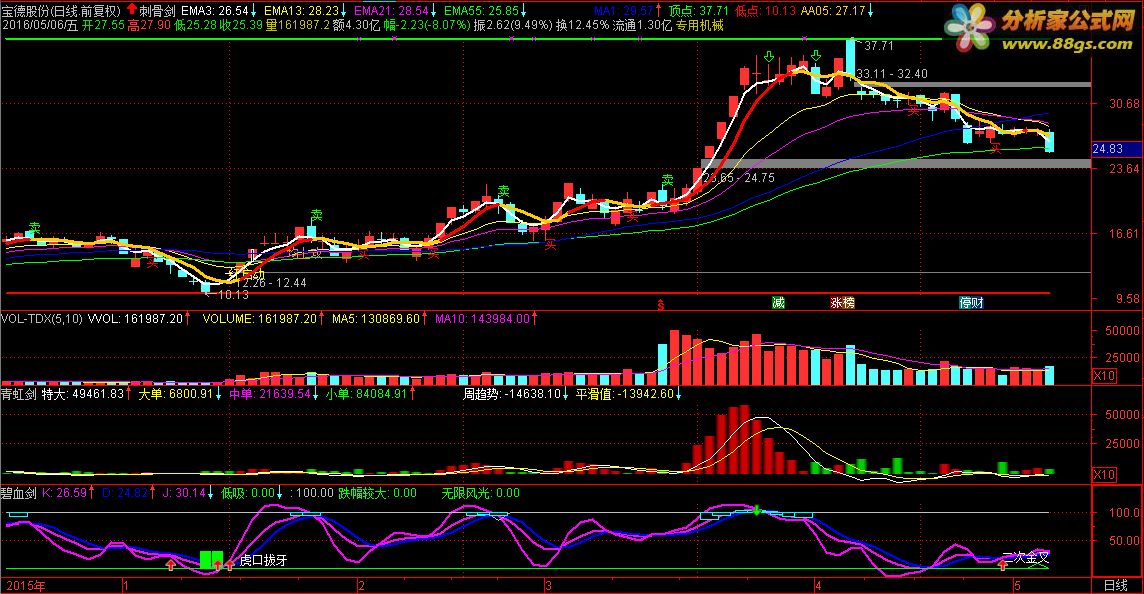Click the 33.11 - 32.40 gap annotation
Image resolution: width=1144 pixels, height=594 pixels.
click(x=892, y=74)
